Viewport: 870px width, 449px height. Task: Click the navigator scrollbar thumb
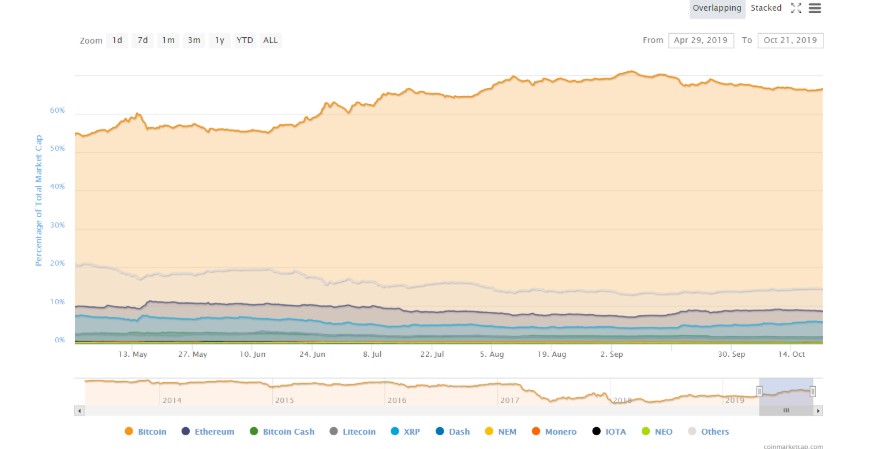786,411
